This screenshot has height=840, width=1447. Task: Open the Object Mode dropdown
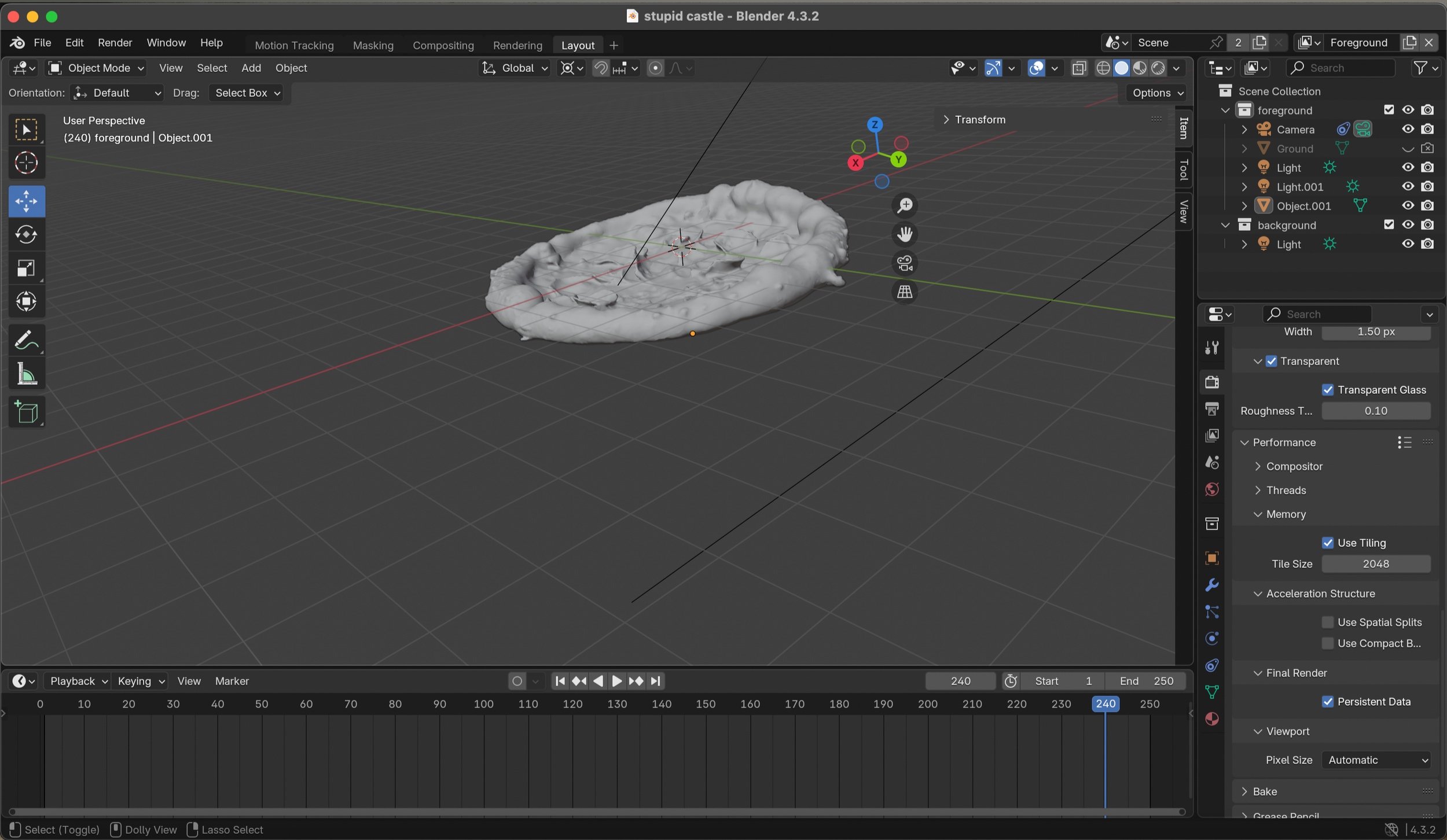[97, 68]
